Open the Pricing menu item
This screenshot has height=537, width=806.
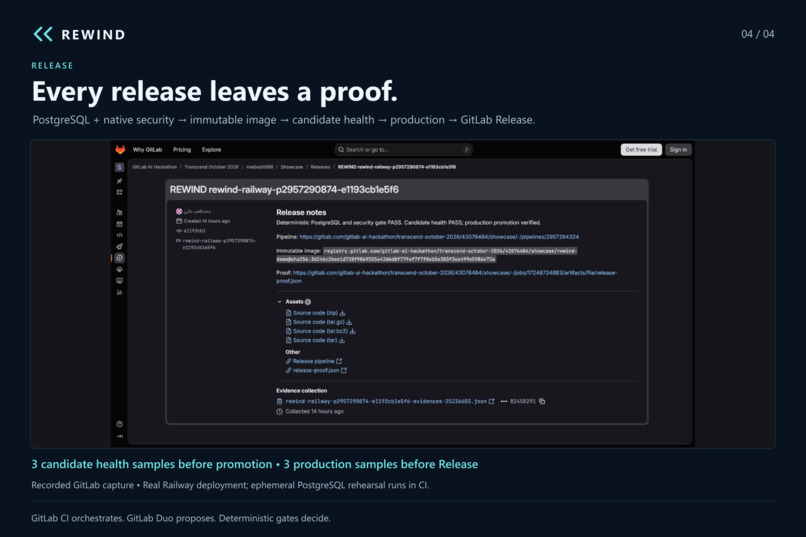point(182,150)
